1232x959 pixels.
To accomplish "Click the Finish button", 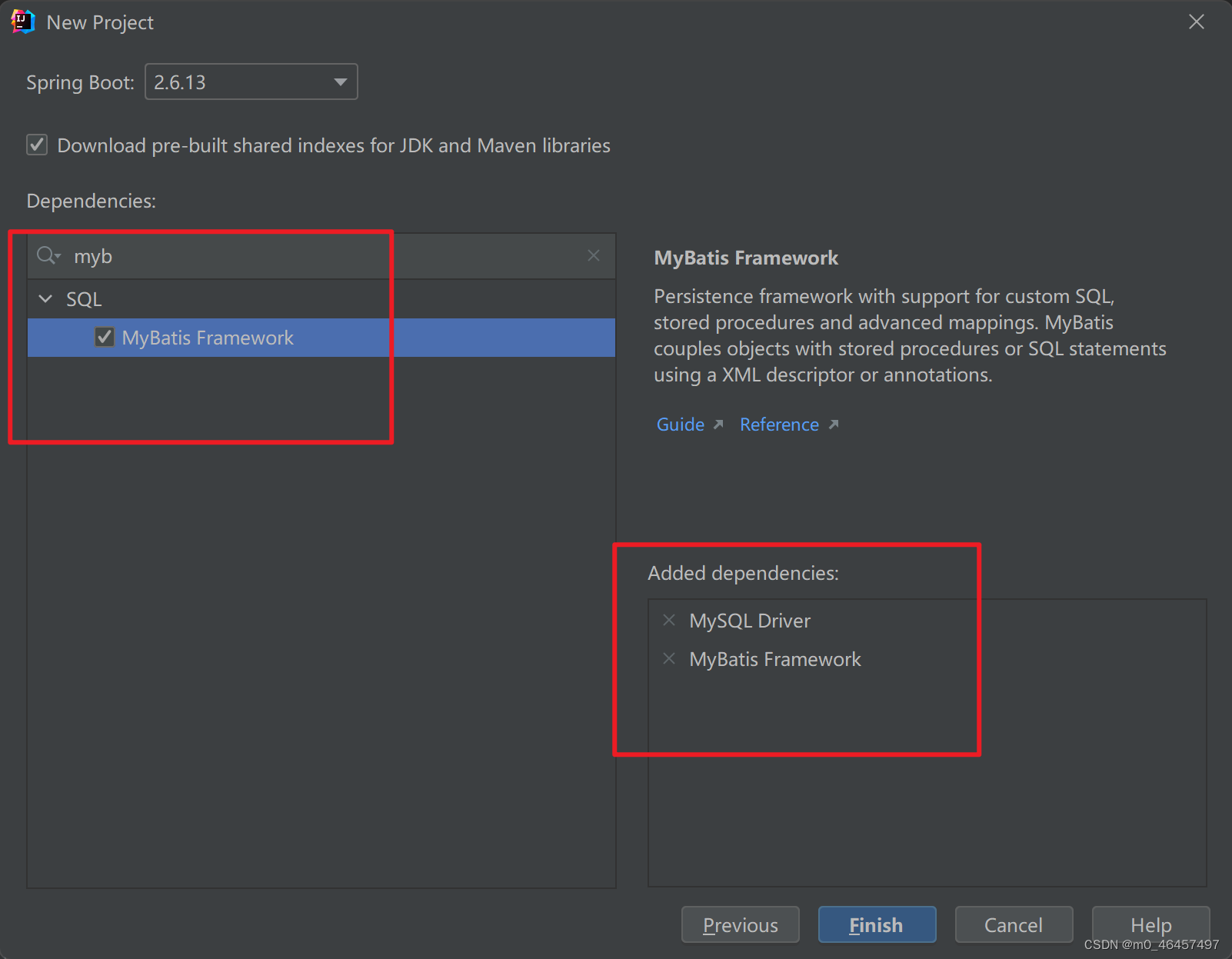I will 877,924.
